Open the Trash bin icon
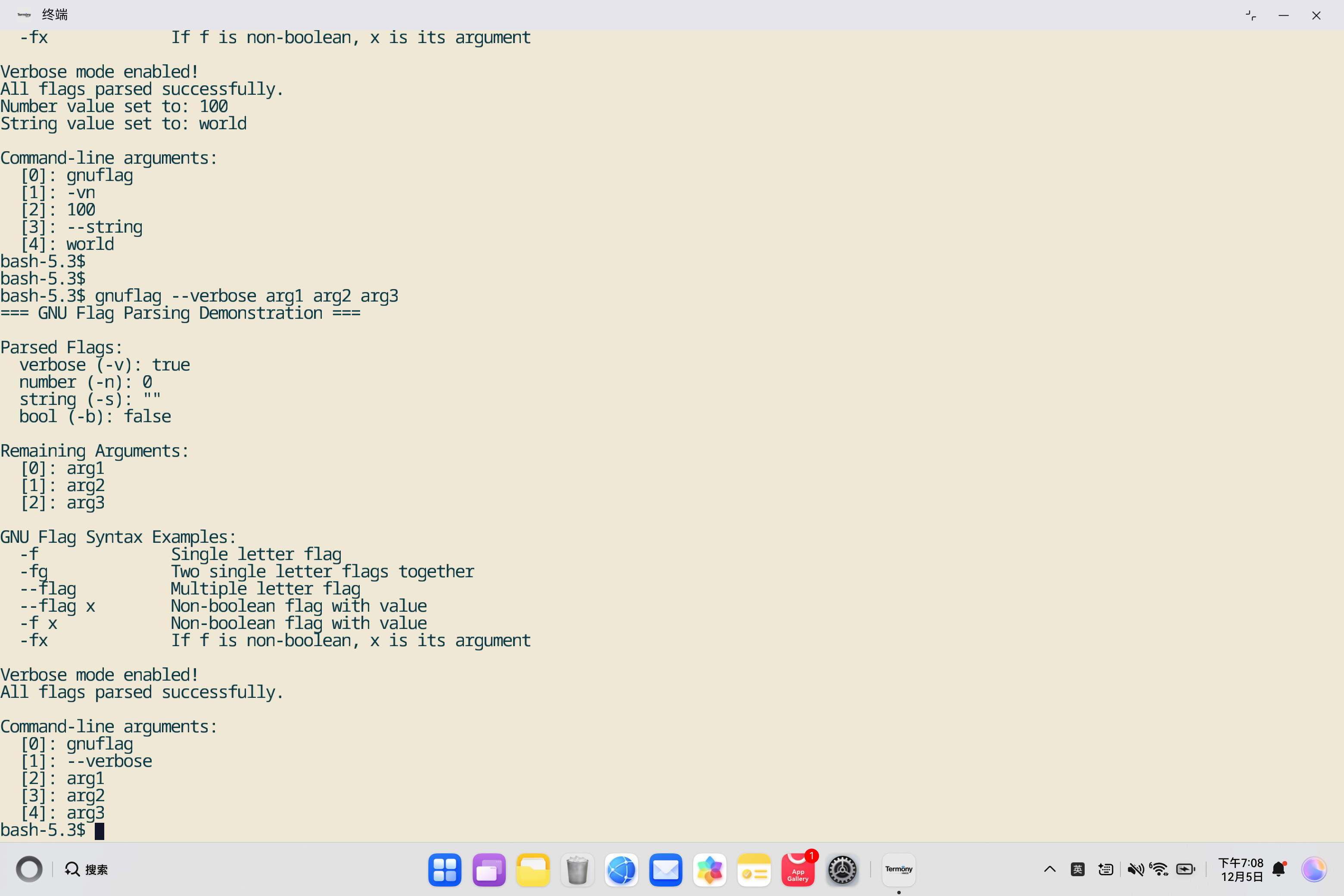1344x896 pixels. coord(577,870)
